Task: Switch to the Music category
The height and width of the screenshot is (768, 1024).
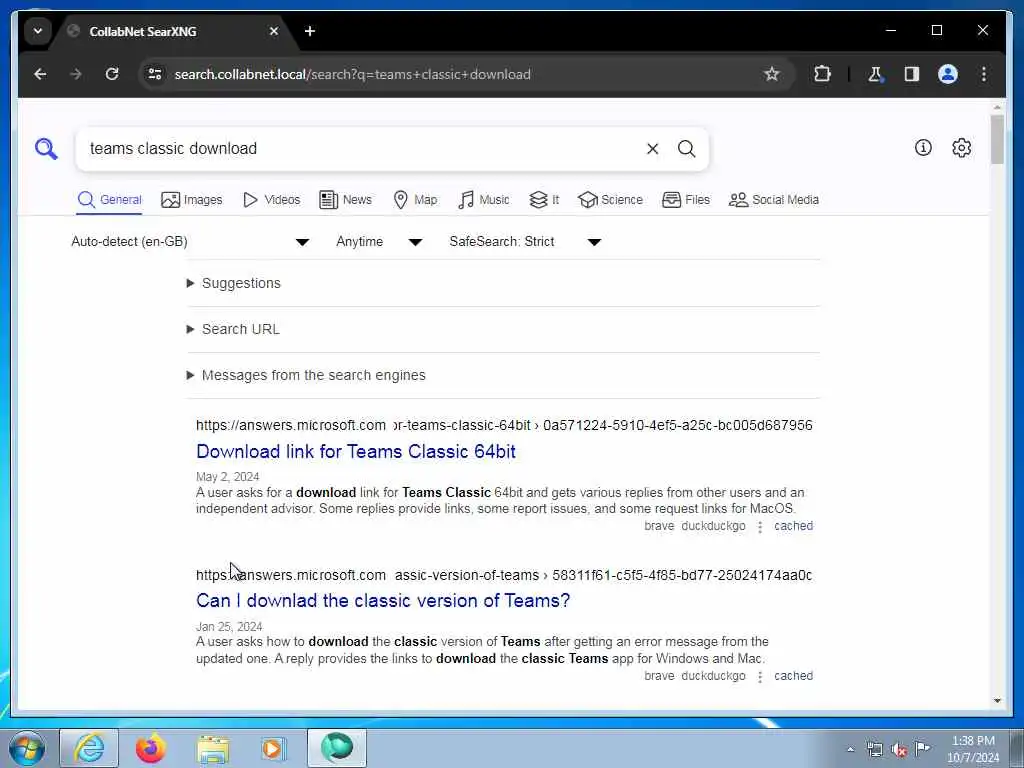Action: point(484,200)
